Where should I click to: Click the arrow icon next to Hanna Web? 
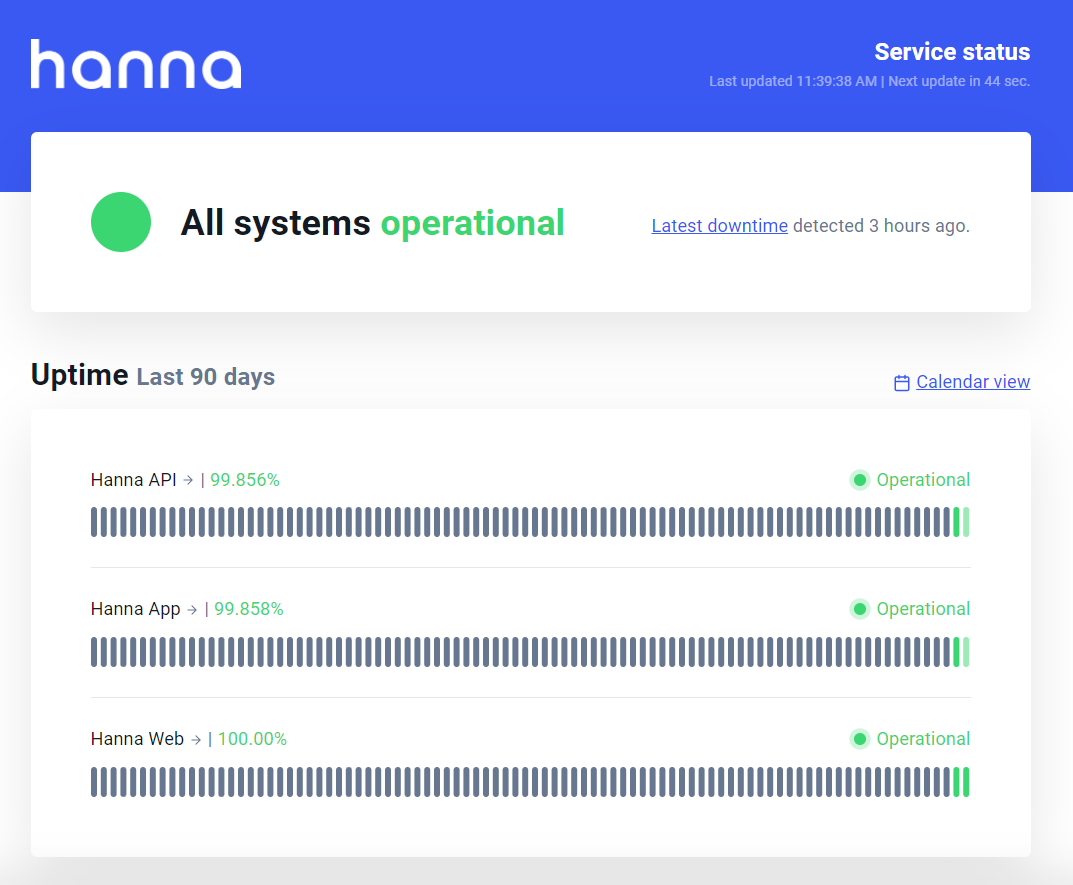[196, 740]
